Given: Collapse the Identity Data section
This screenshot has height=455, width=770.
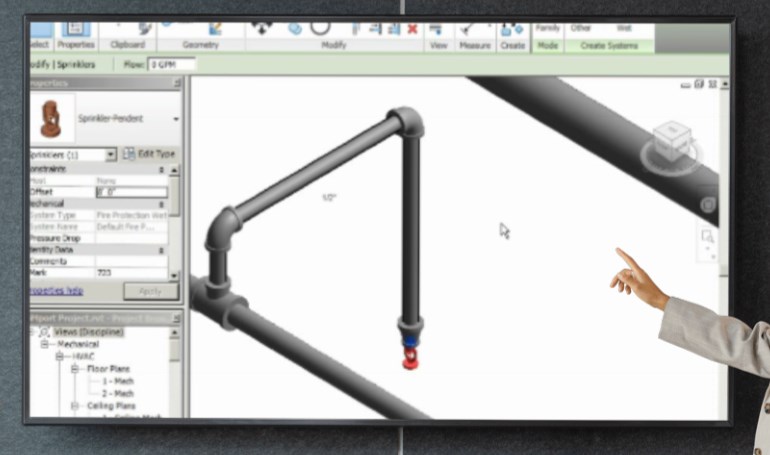Looking at the screenshot, I should click(161, 250).
